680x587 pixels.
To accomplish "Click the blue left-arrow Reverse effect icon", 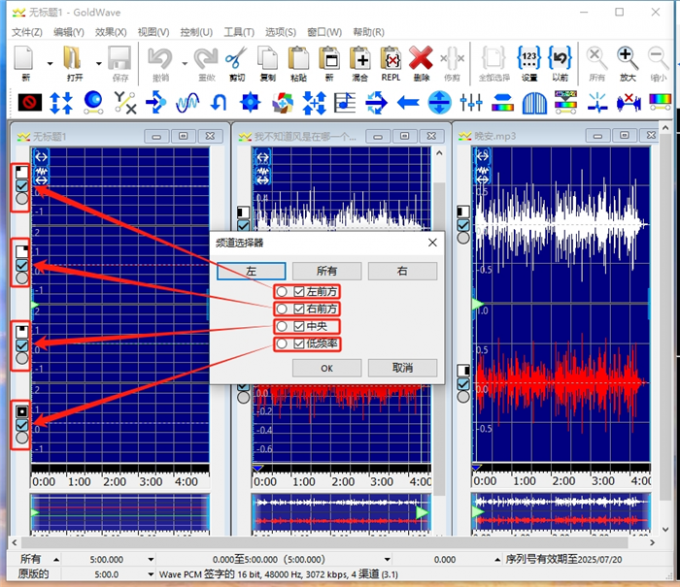I will coord(408,103).
